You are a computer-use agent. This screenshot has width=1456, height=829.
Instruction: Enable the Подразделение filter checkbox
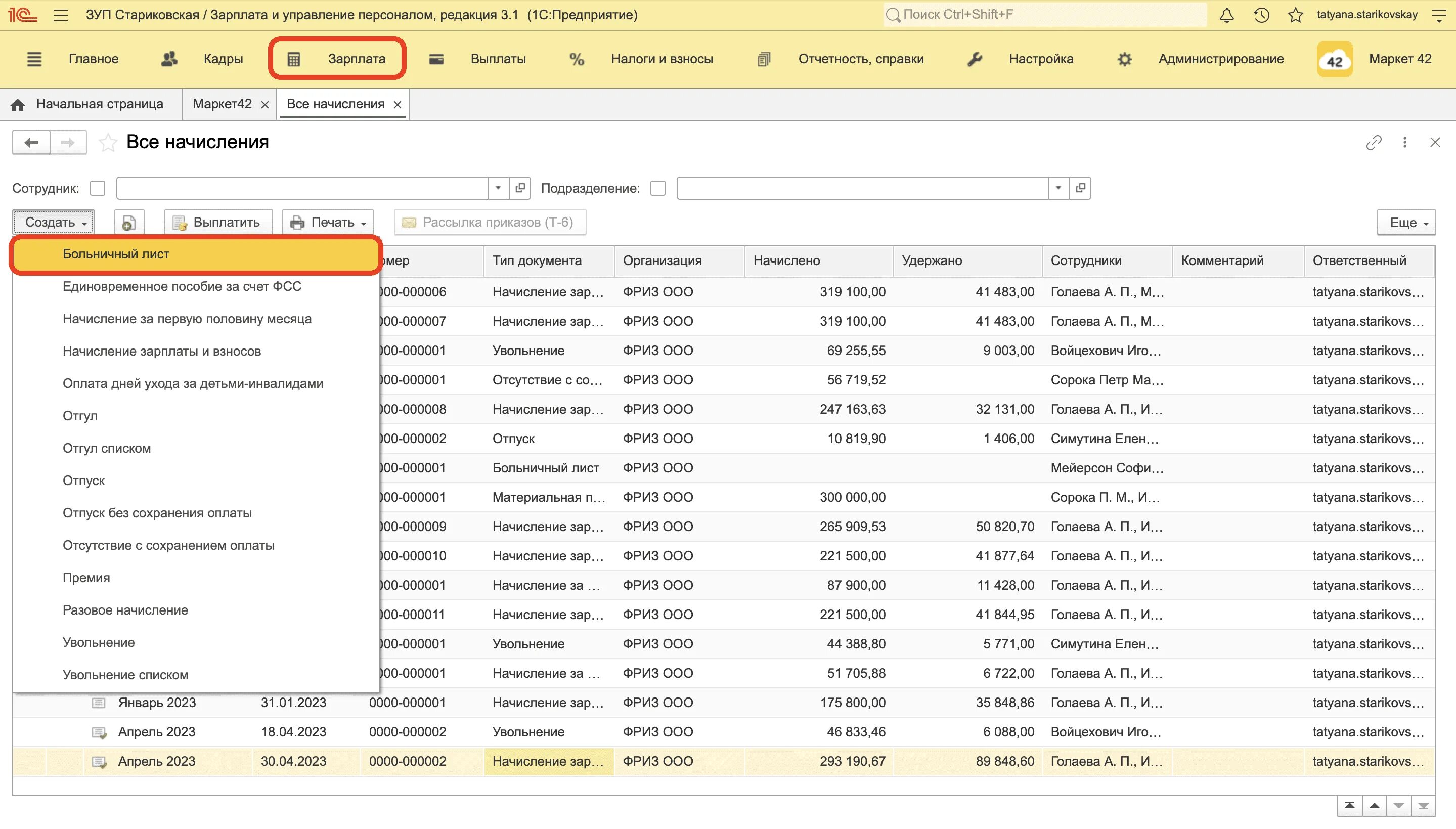coord(657,189)
